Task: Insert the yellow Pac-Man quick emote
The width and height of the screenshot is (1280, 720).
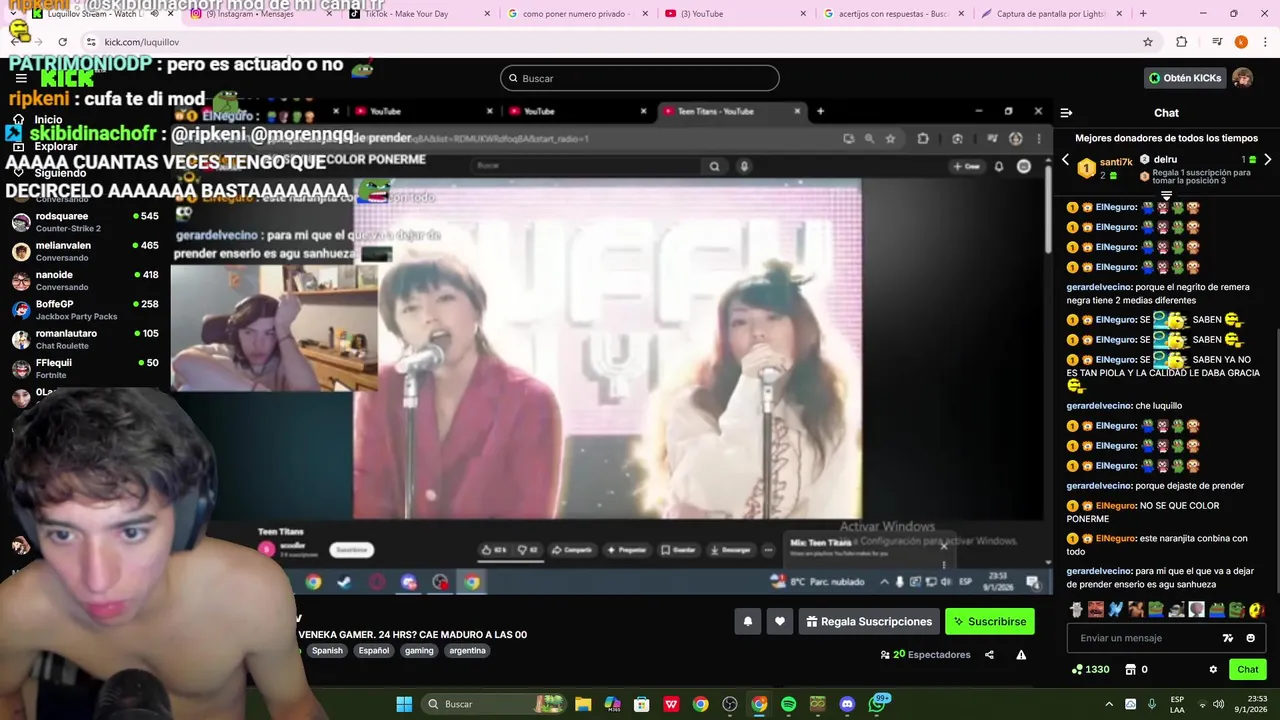Action: pos(1257,610)
